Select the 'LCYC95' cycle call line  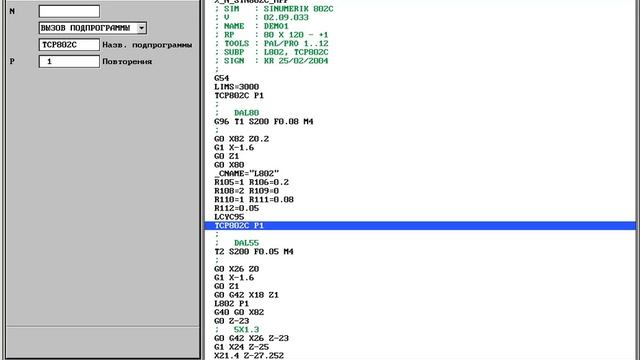click(x=229, y=217)
